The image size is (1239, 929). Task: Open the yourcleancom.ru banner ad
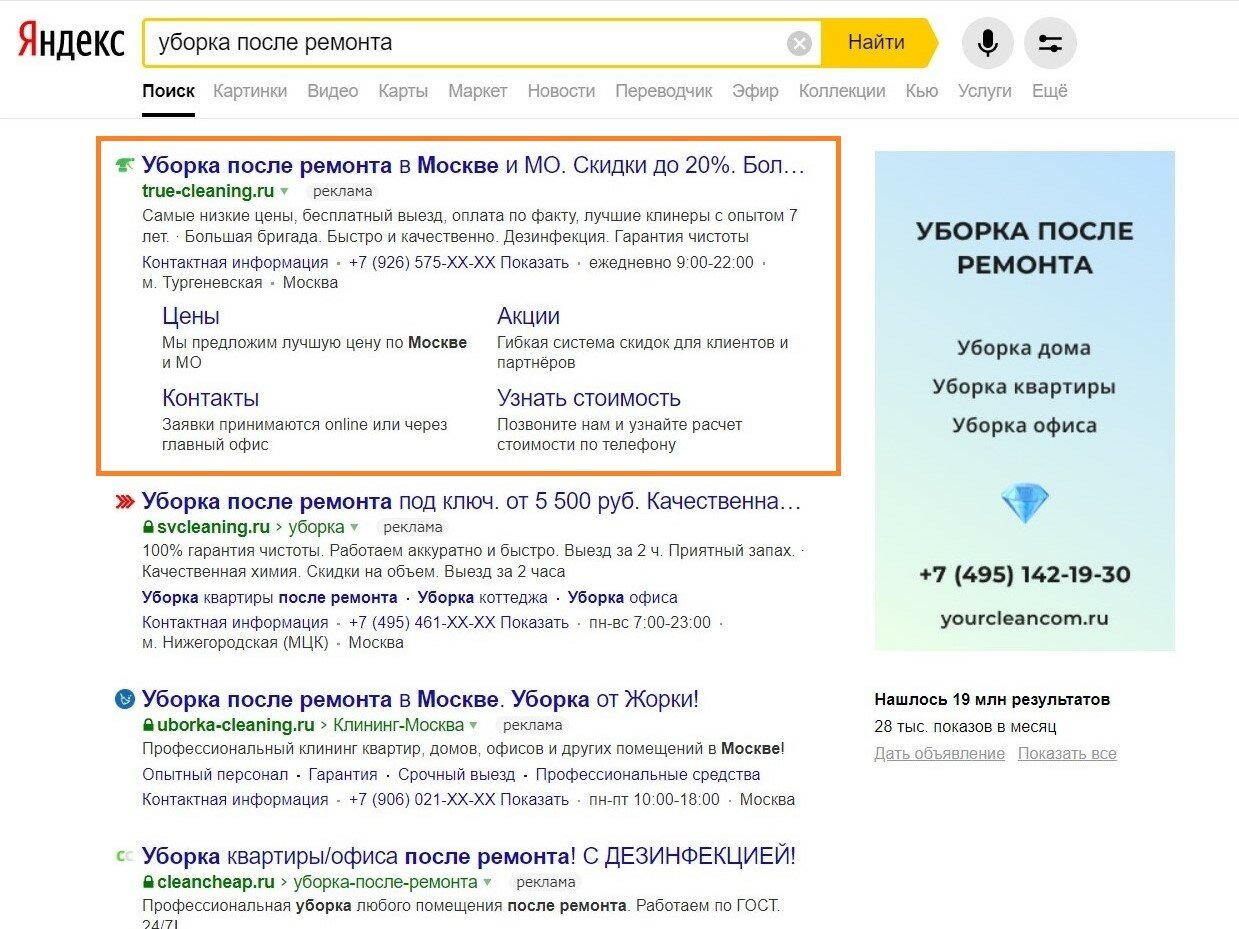[1025, 401]
